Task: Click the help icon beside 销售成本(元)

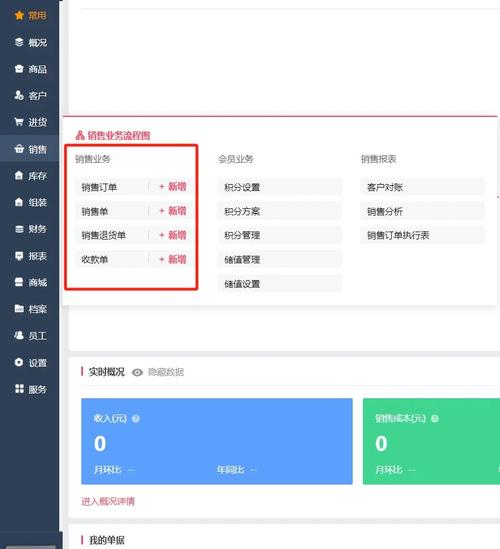Action: [435, 418]
